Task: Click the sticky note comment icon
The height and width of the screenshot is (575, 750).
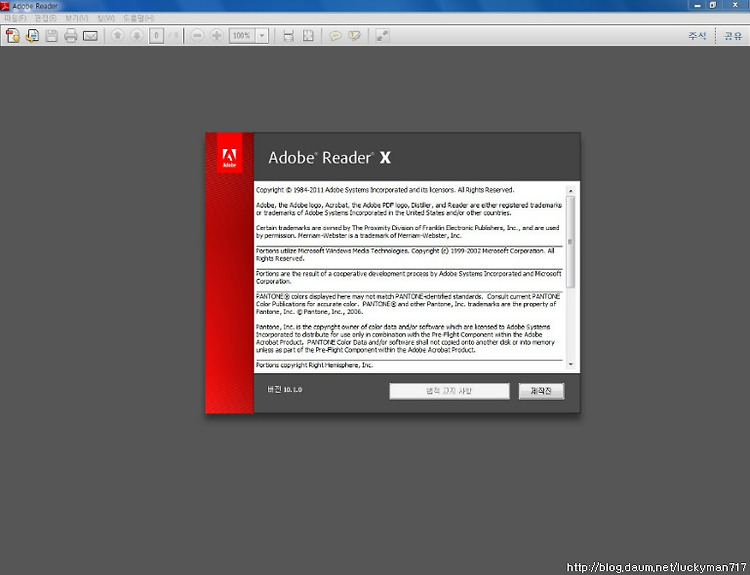Action: point(335,36)
